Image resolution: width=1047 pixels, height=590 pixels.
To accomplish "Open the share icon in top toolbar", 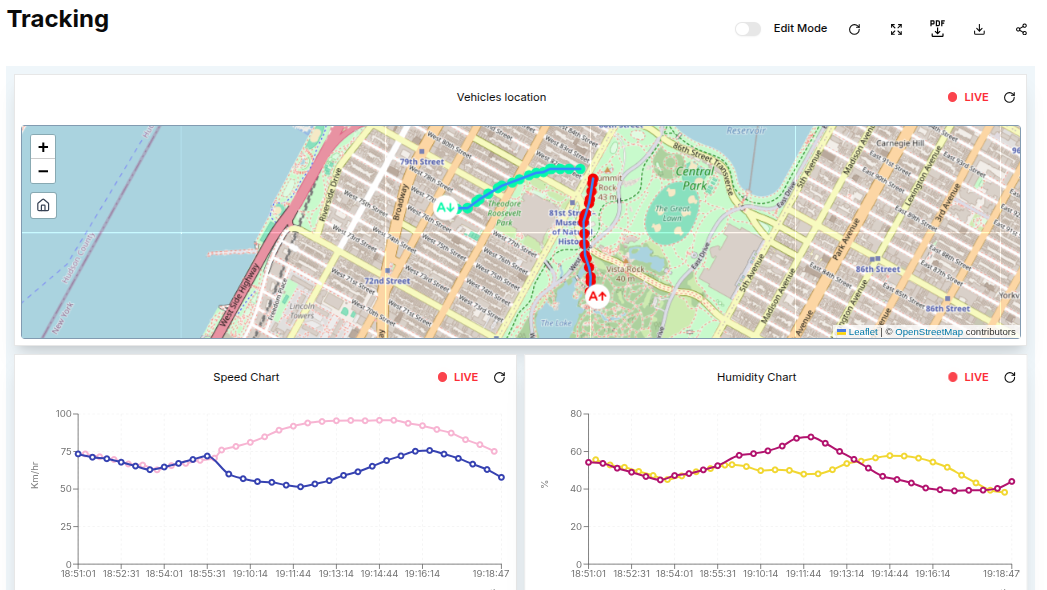I will (x=1021, y=29).
